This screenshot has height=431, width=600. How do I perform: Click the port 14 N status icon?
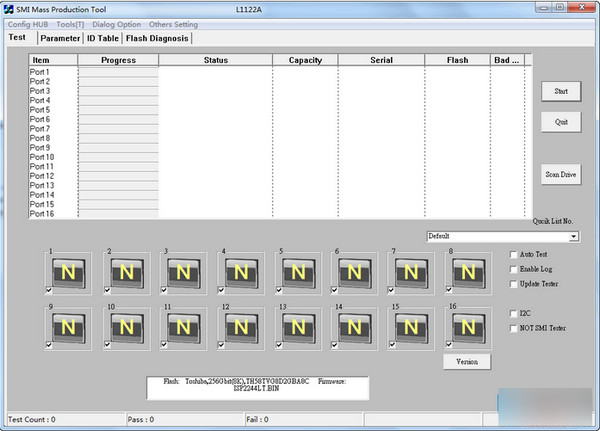(355, 328)
